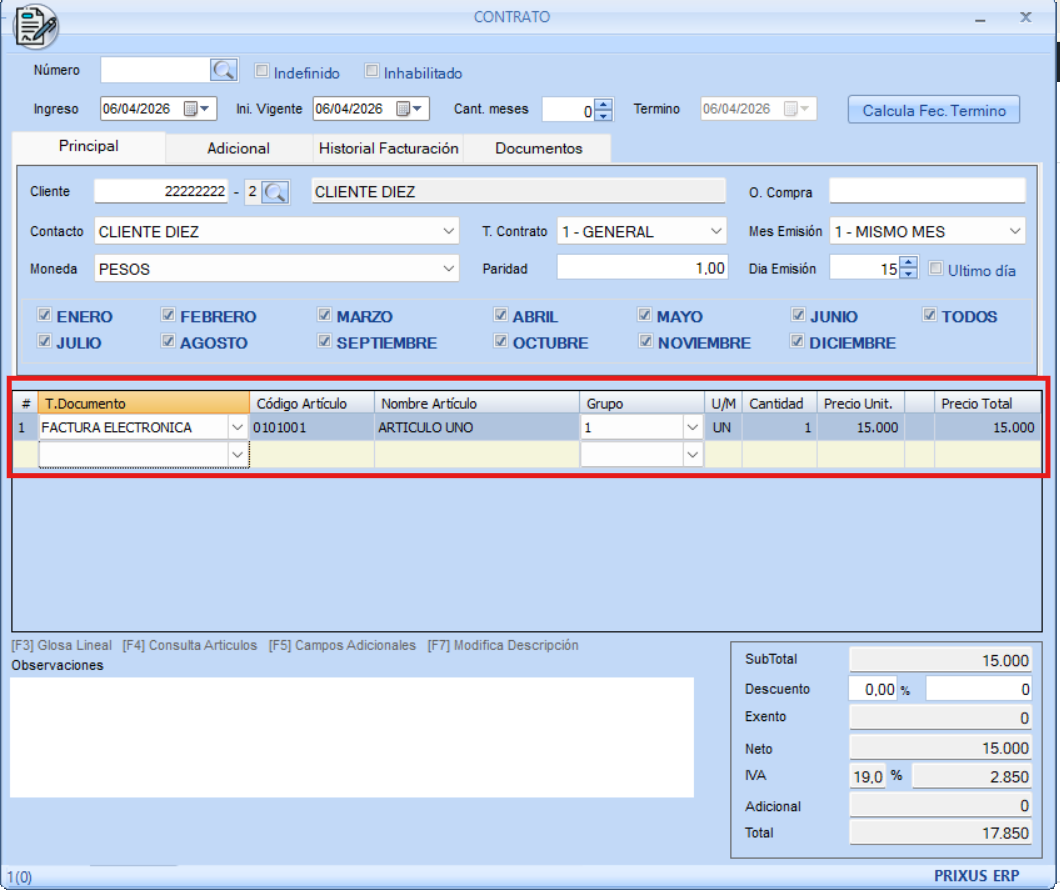Open the Historial Facturación tab
The image size is (1060, 892).
(388, 148)
